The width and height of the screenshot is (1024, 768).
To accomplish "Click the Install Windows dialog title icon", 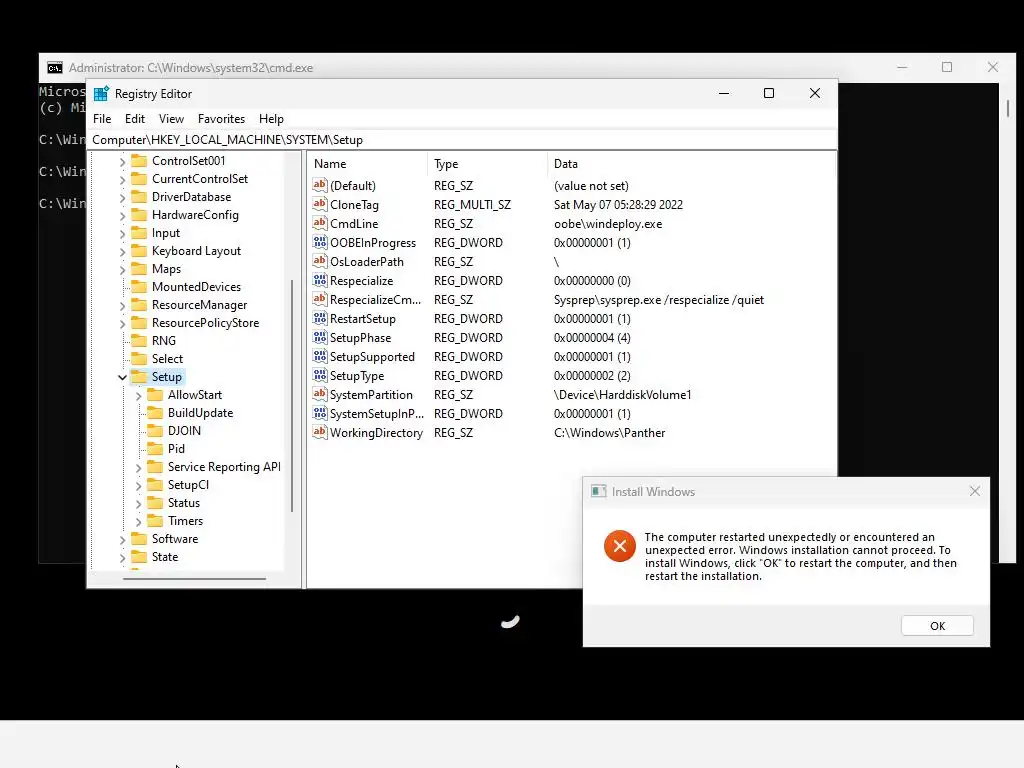I will [x=598, y=491].
